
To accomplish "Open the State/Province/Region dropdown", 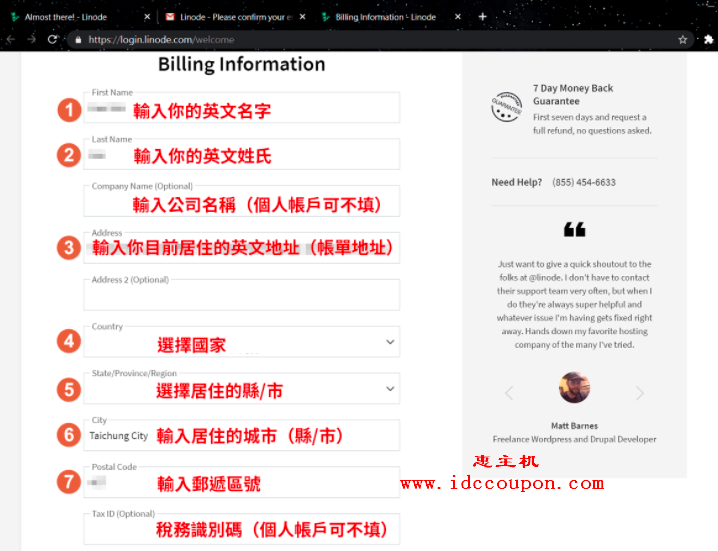I will click(389, 389).
